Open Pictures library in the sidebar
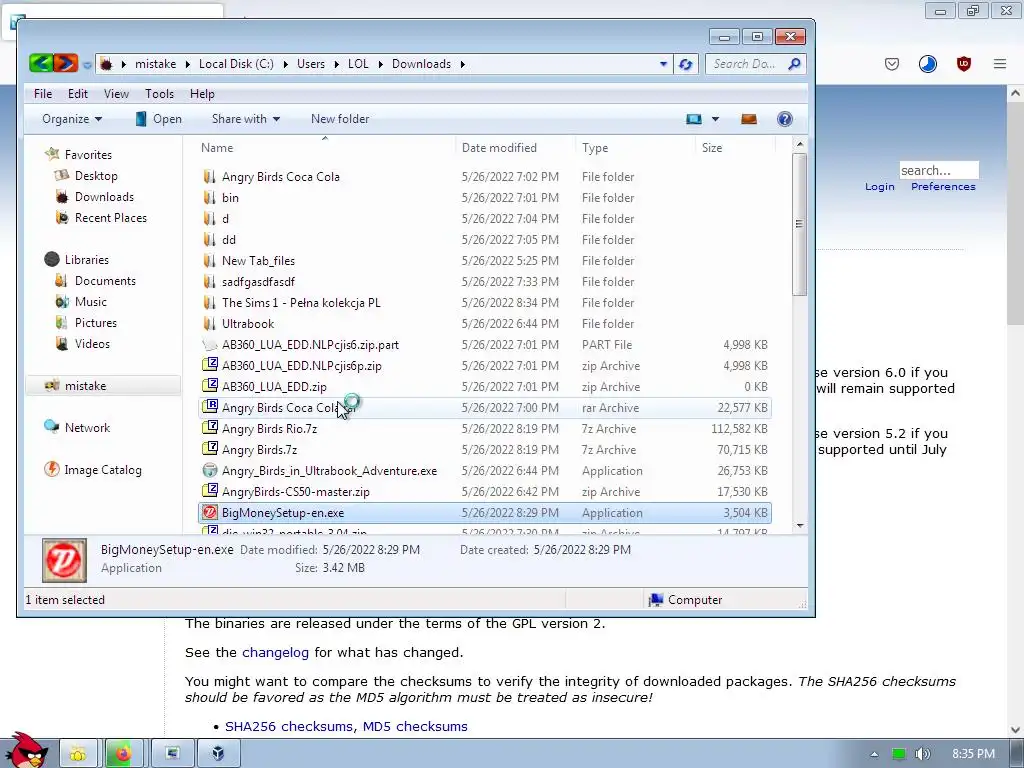This screenshot has height=768, width=1024. pyautogui.click(x=95, y=323)
